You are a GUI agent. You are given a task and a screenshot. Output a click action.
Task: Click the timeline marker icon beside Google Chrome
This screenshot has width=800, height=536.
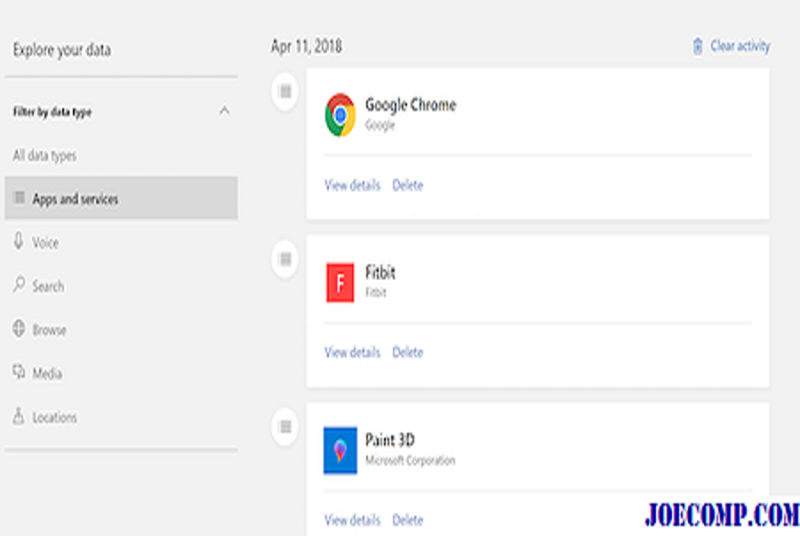[x=285, y=91]
